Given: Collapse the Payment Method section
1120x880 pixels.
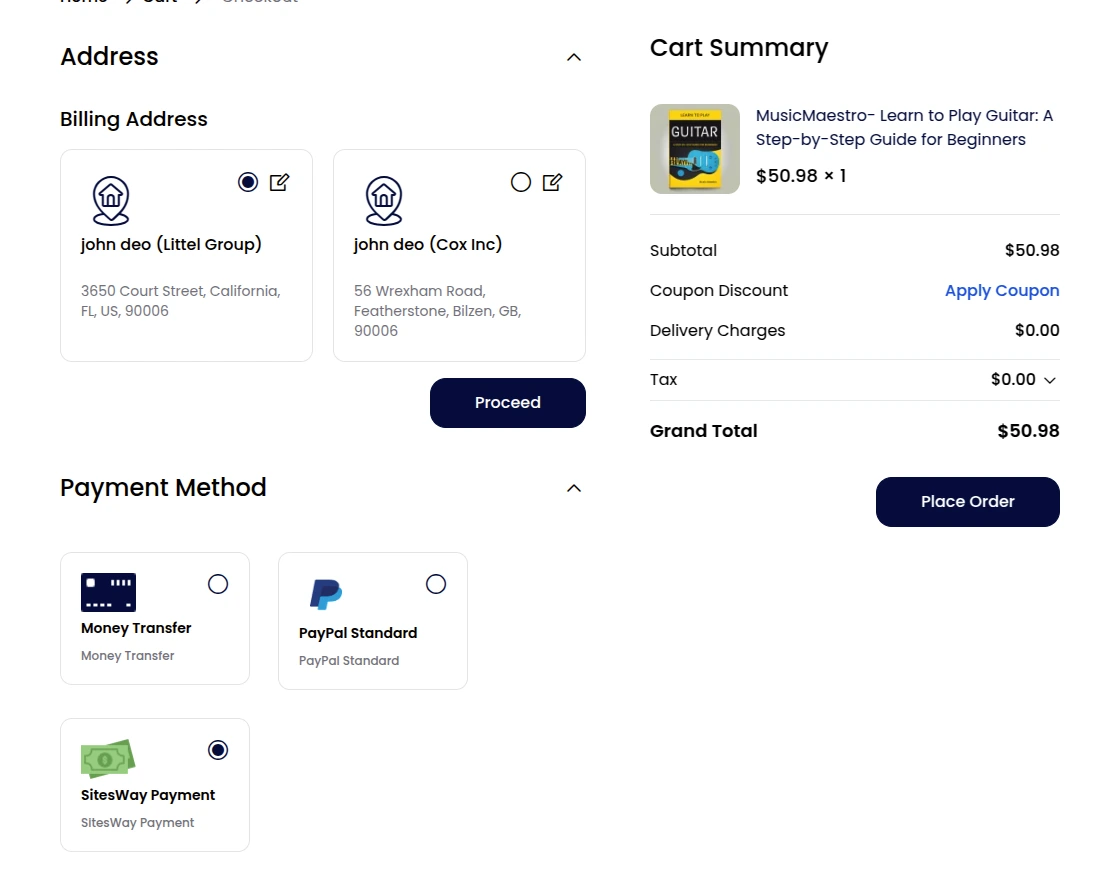Looking at the screenshot, I should coord(574,488).
